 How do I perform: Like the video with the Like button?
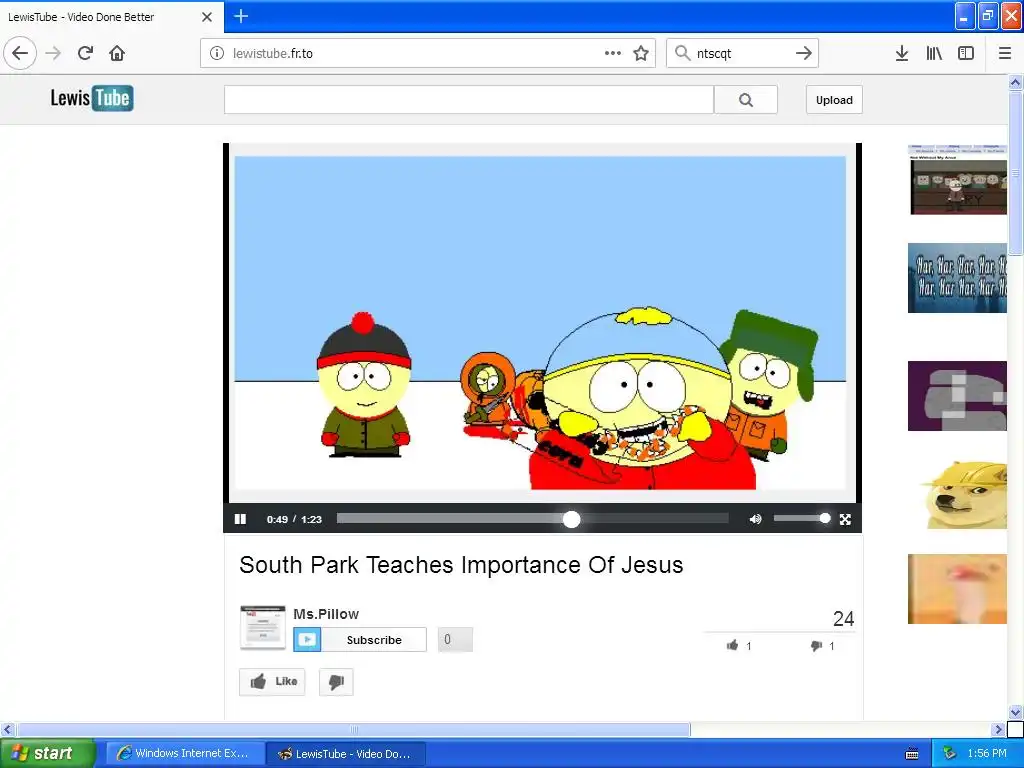click(x=272, y=682)
